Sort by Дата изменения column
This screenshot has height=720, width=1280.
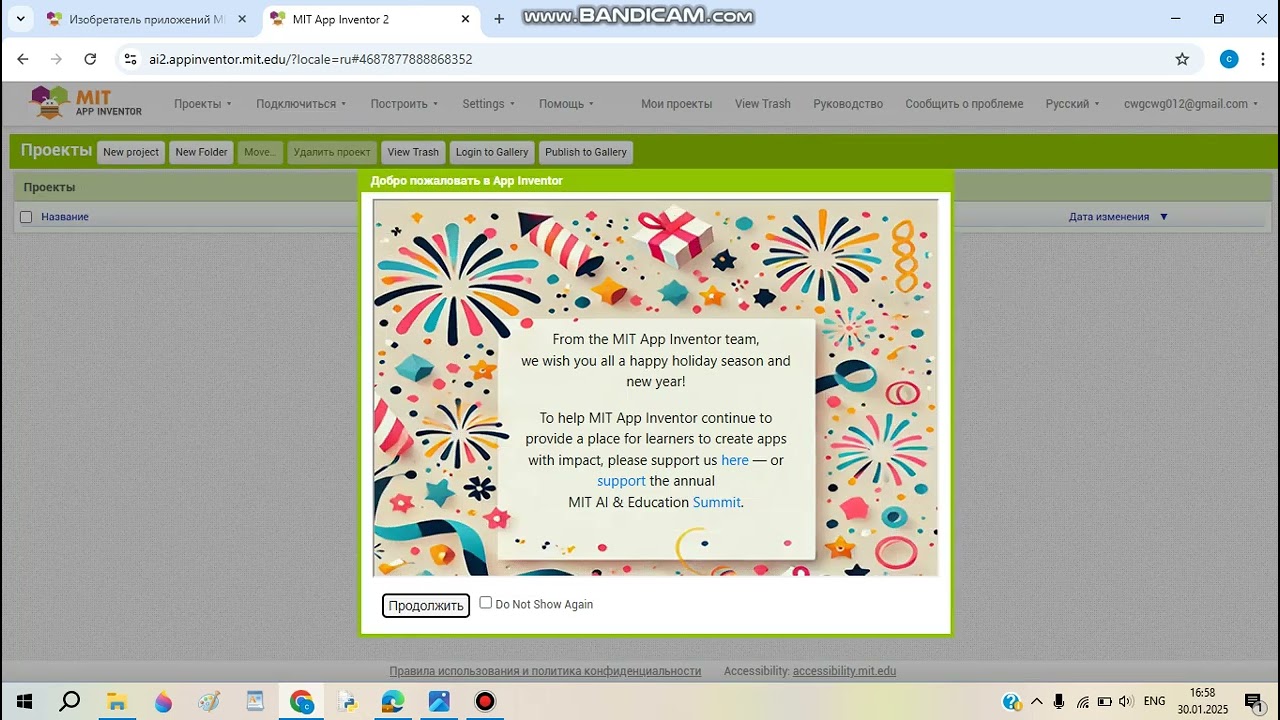click(x=1109, y=217)
